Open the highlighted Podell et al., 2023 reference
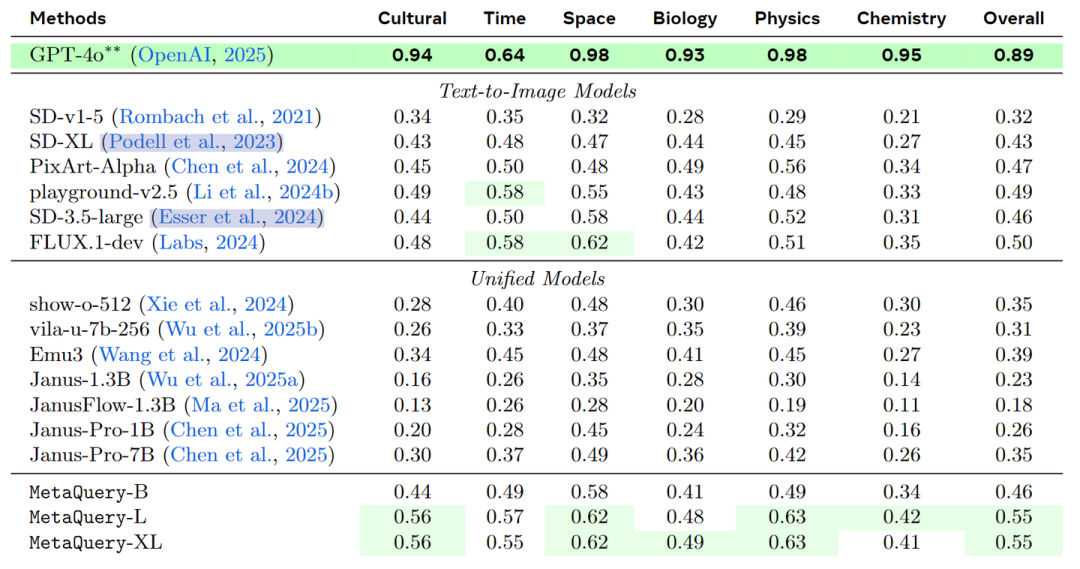The image size is (1080, 569). [x=192, y=142]
